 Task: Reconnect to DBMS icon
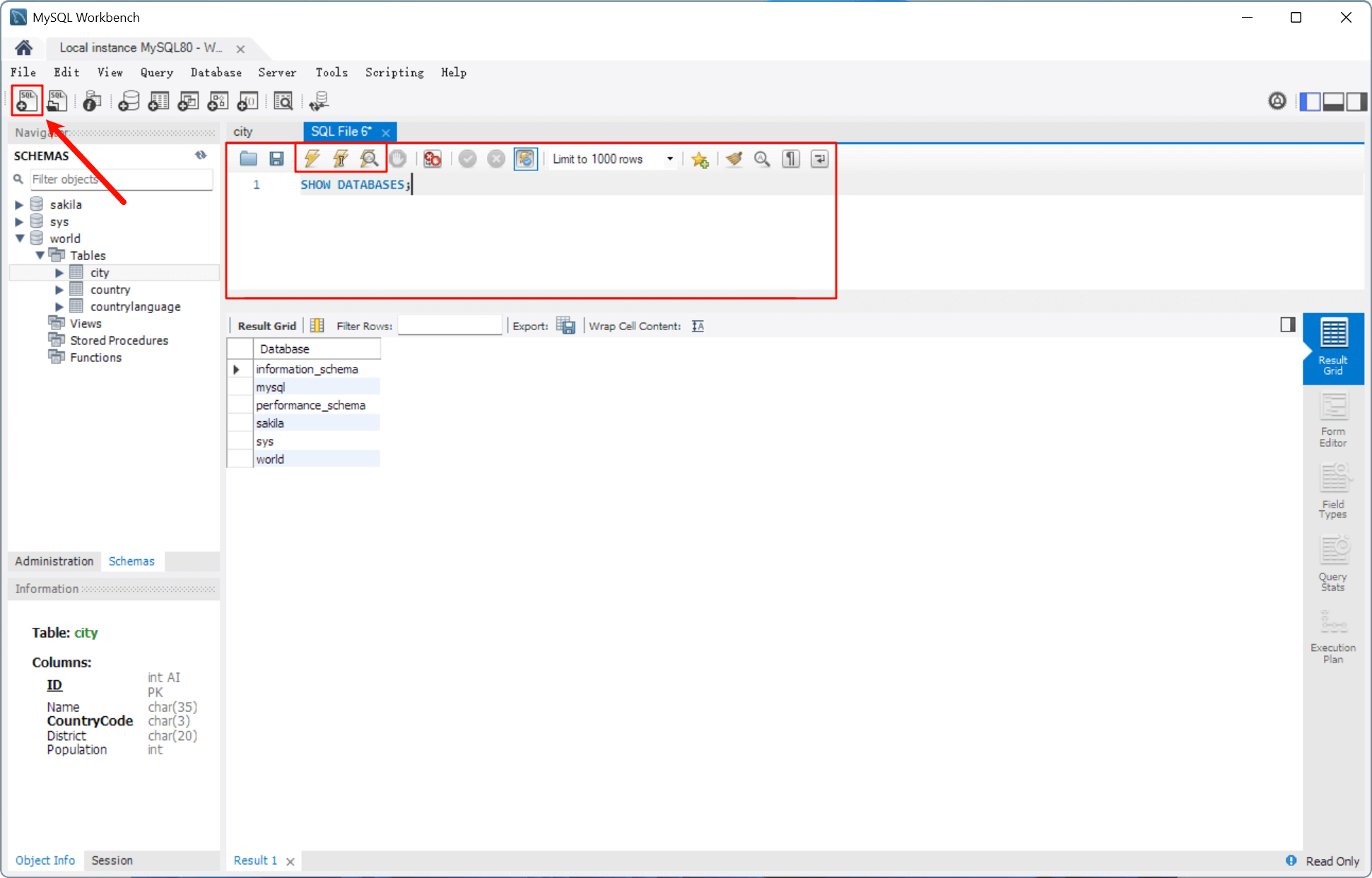coord(319,101)
